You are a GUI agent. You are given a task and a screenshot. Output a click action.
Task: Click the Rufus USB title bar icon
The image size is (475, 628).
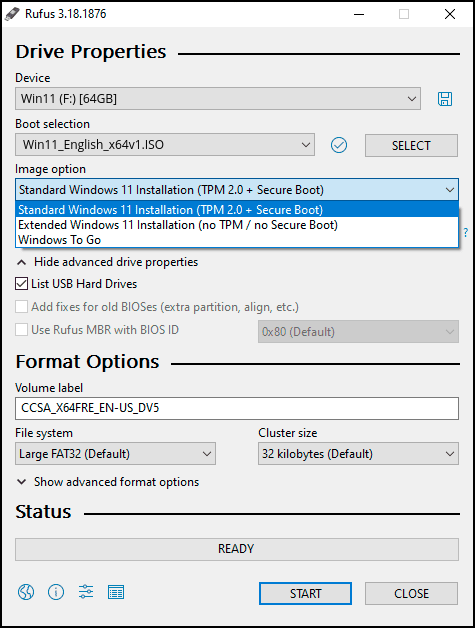[x=12, y=14]
